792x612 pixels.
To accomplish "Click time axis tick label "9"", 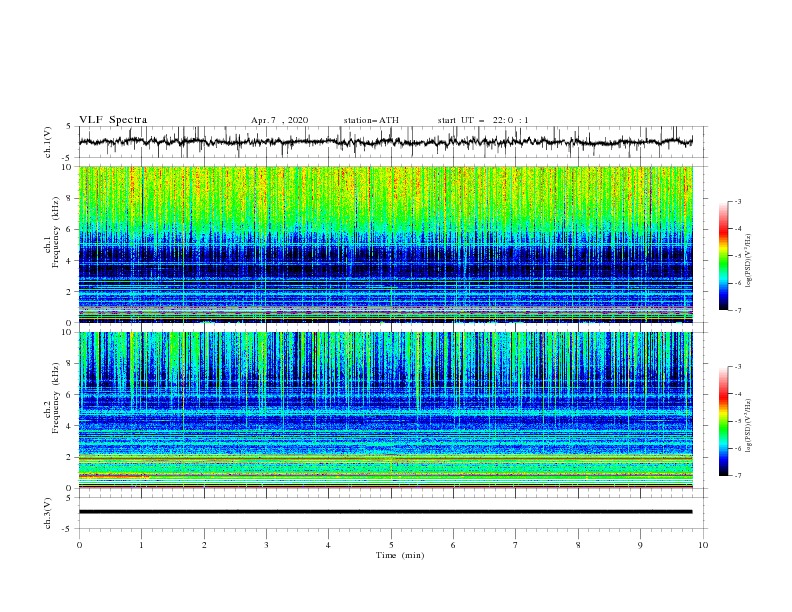I will point(640,545).
